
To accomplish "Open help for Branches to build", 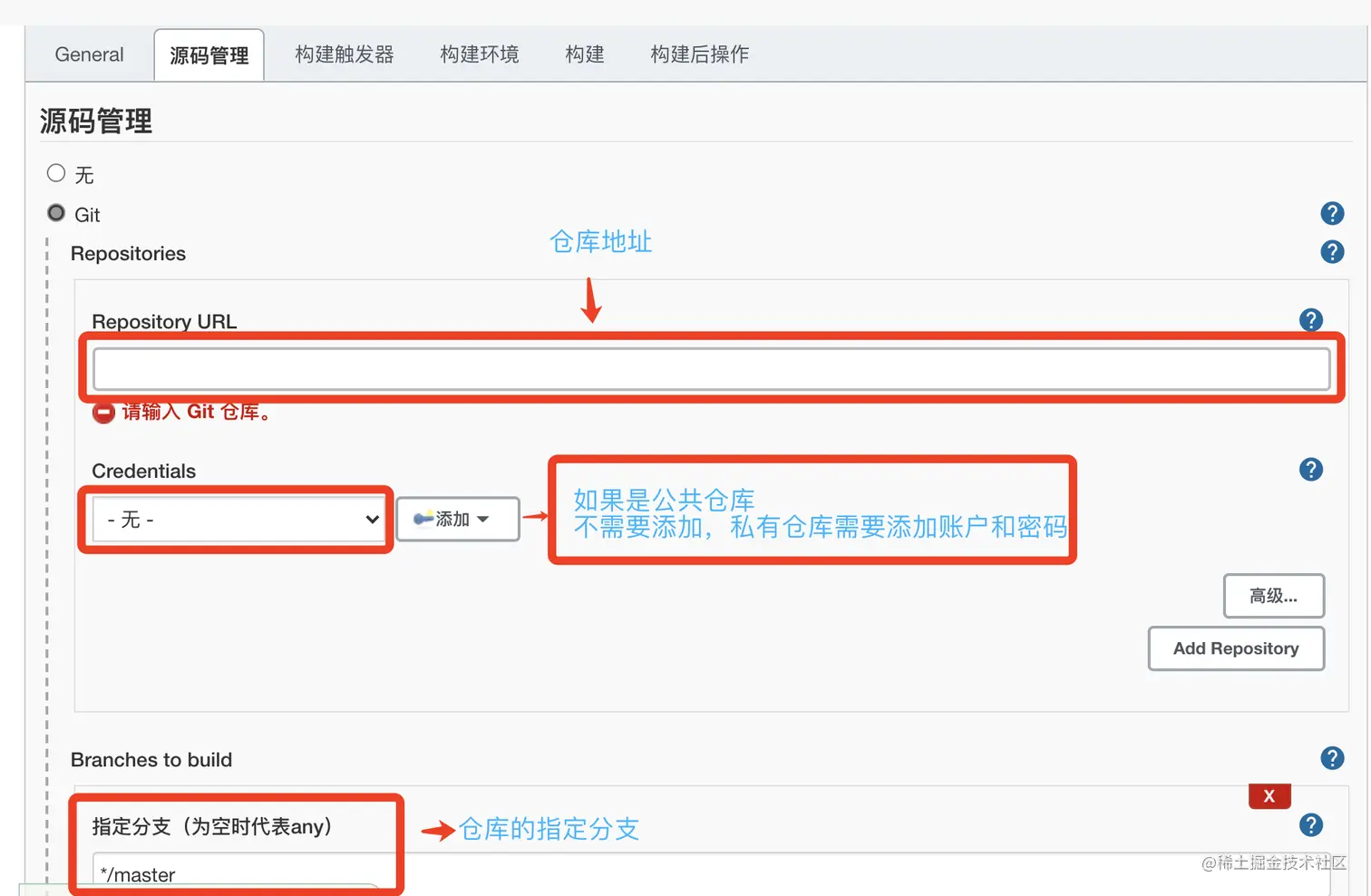I will 1332,757.
